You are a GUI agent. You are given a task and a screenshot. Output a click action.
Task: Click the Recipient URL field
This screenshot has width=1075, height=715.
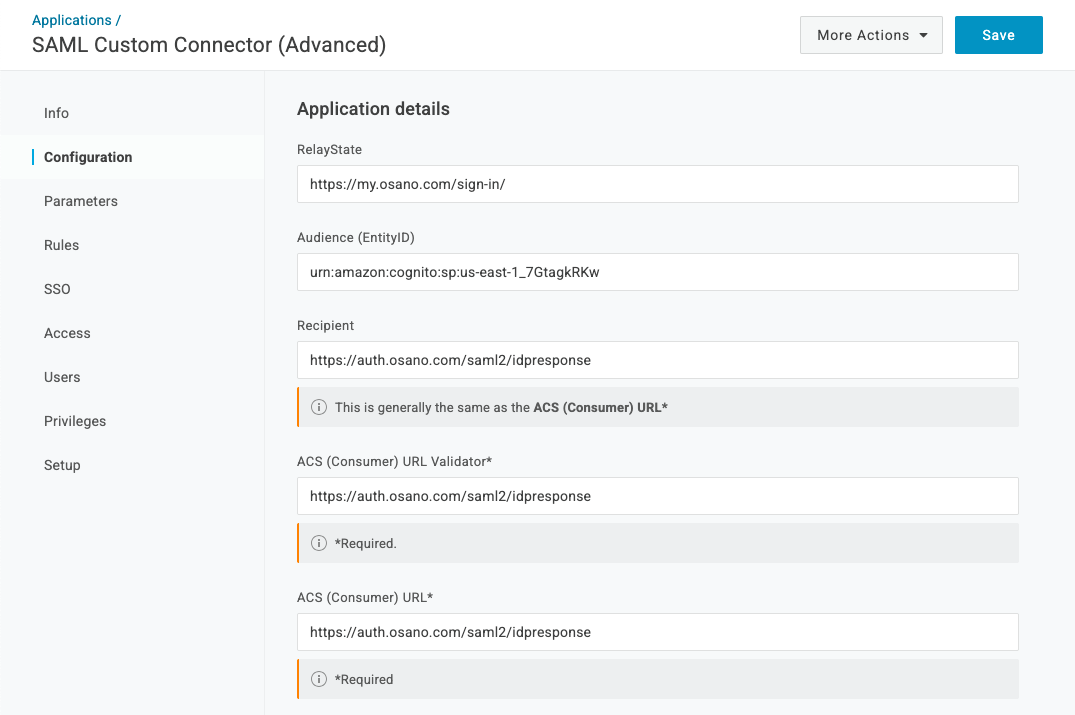coord(657,360)
